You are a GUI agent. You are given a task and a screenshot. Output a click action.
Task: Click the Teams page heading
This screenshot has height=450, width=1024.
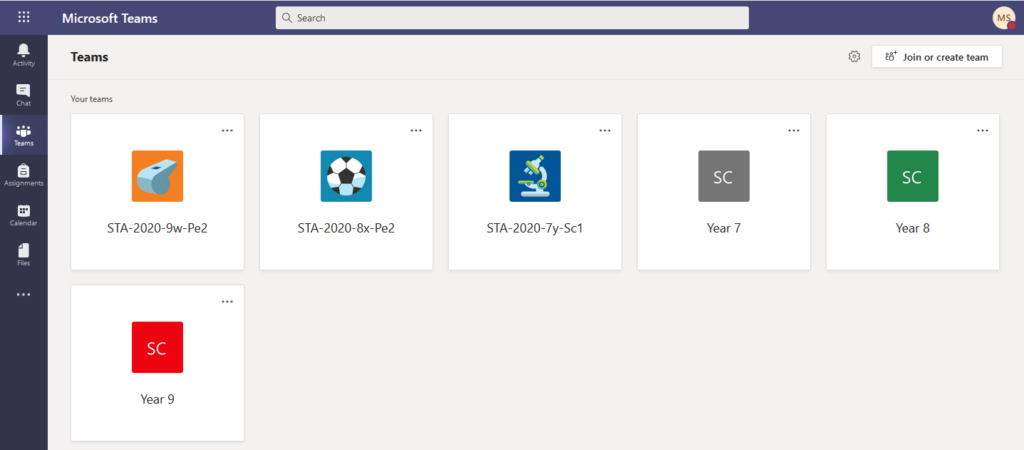tap(89, 57)
